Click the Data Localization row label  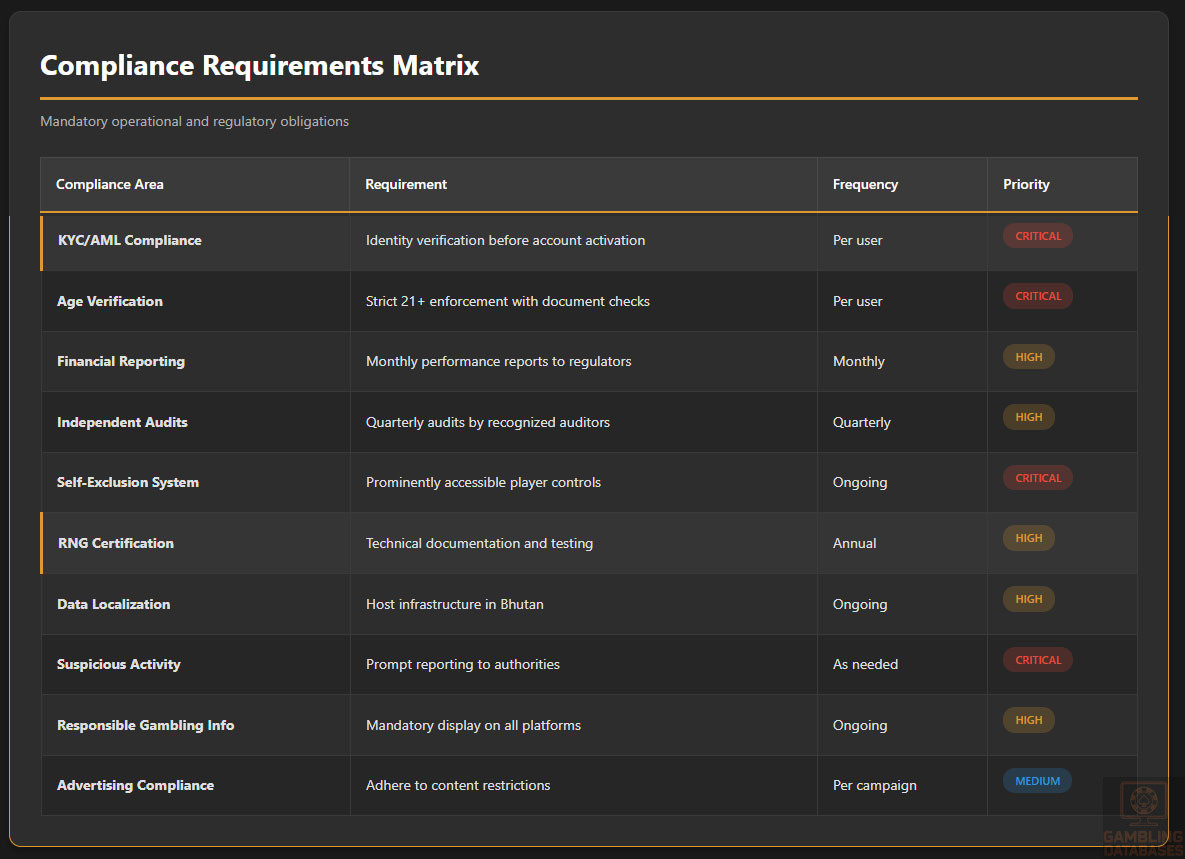point(113,604)
